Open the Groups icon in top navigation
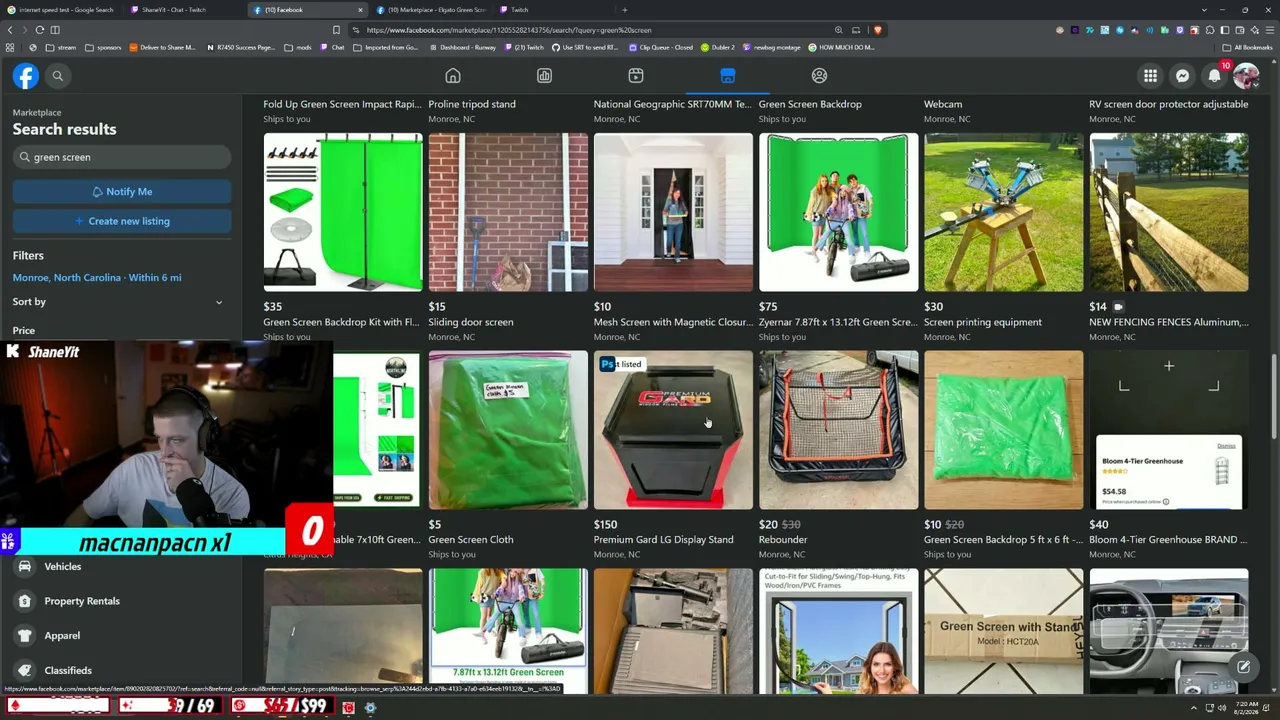The image size is (1280, 720). point(819,76)
